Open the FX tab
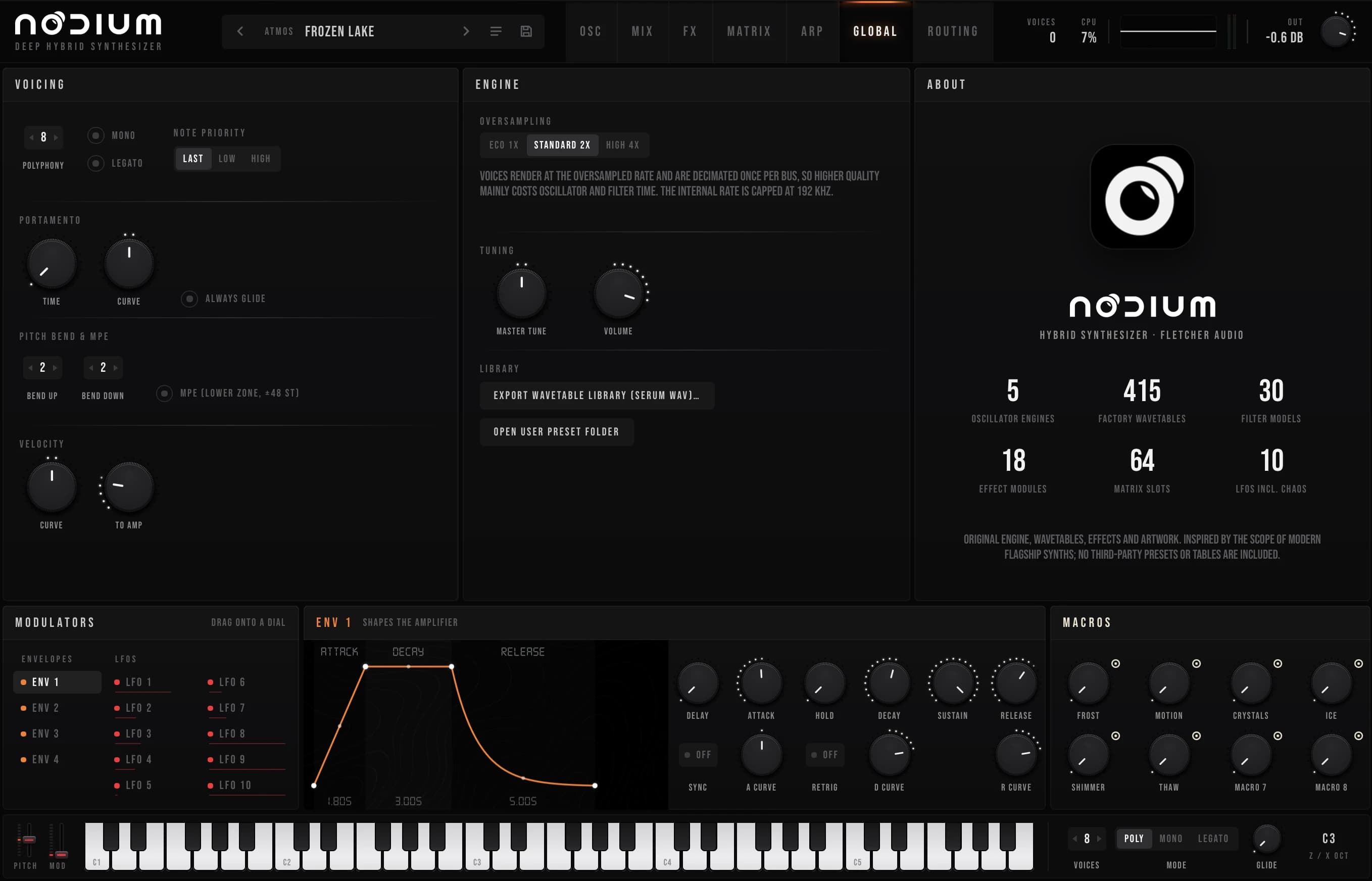 (x=690, y=31)
